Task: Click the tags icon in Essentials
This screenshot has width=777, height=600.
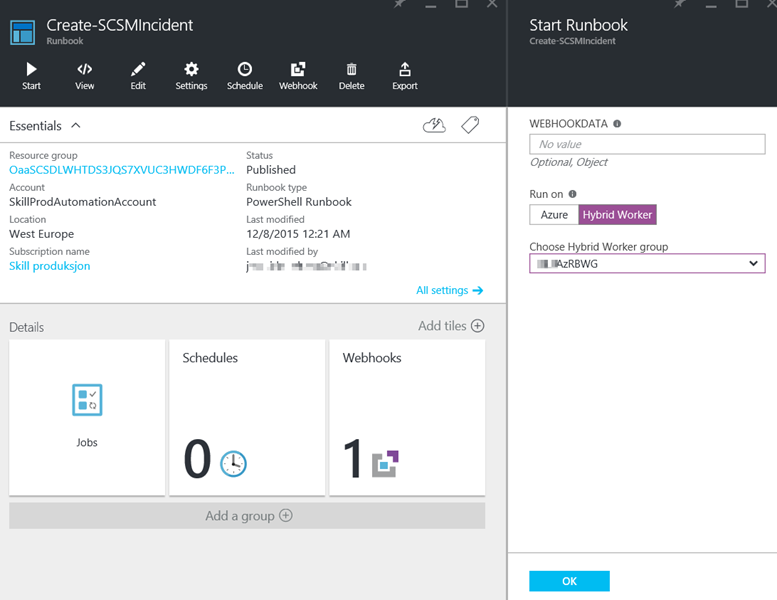Action: pyautogui.click(x=470, y=125)
